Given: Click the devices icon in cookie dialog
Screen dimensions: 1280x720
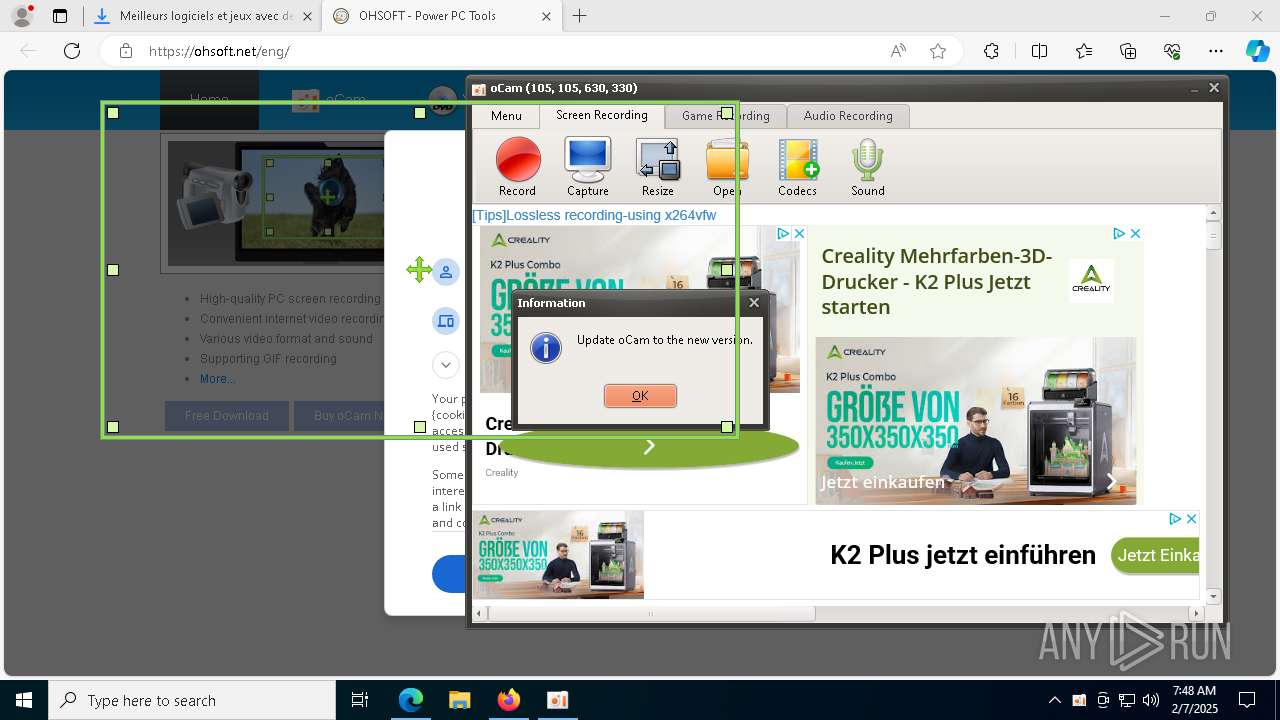Looking at the screenshot, I should point(446,321).
